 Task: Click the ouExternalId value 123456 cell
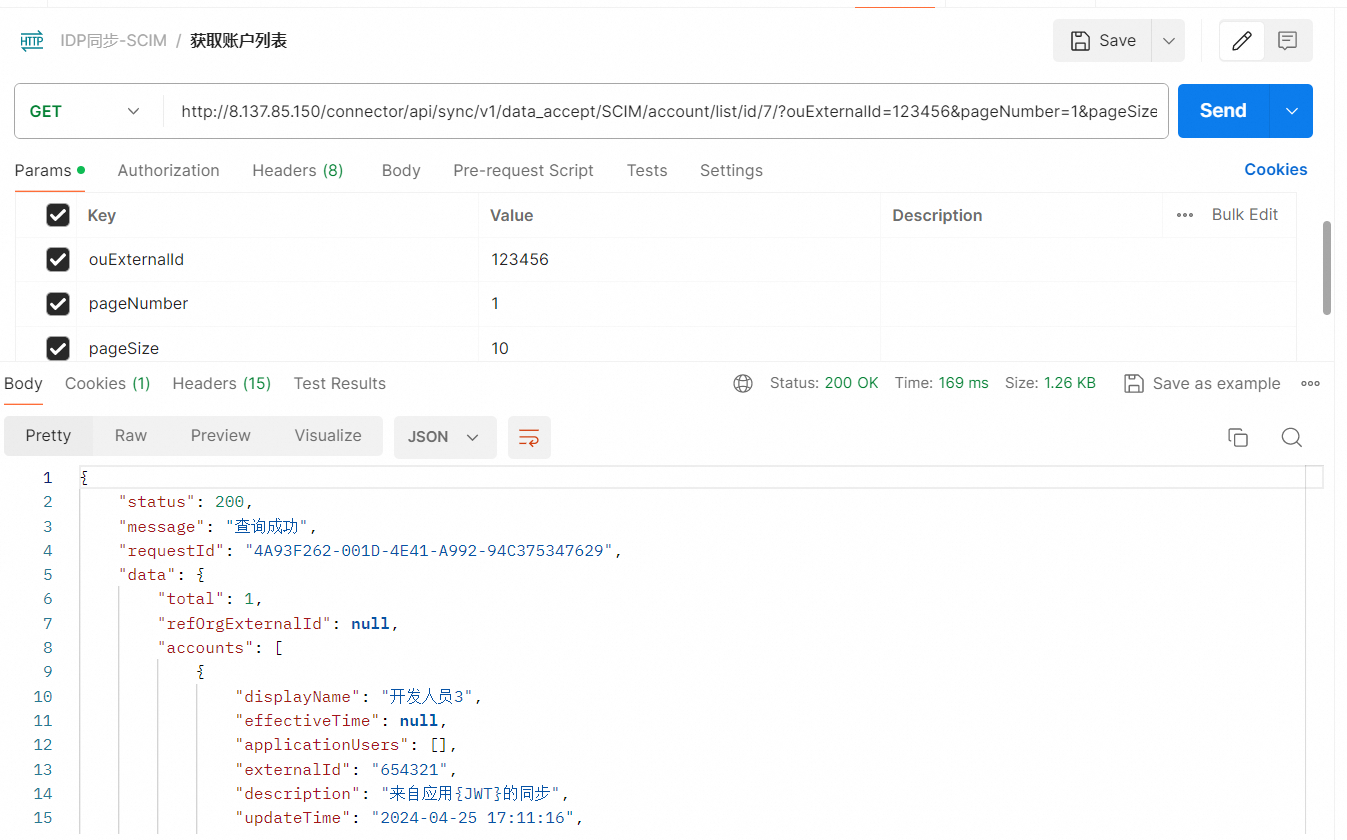(x=679, y=260)
